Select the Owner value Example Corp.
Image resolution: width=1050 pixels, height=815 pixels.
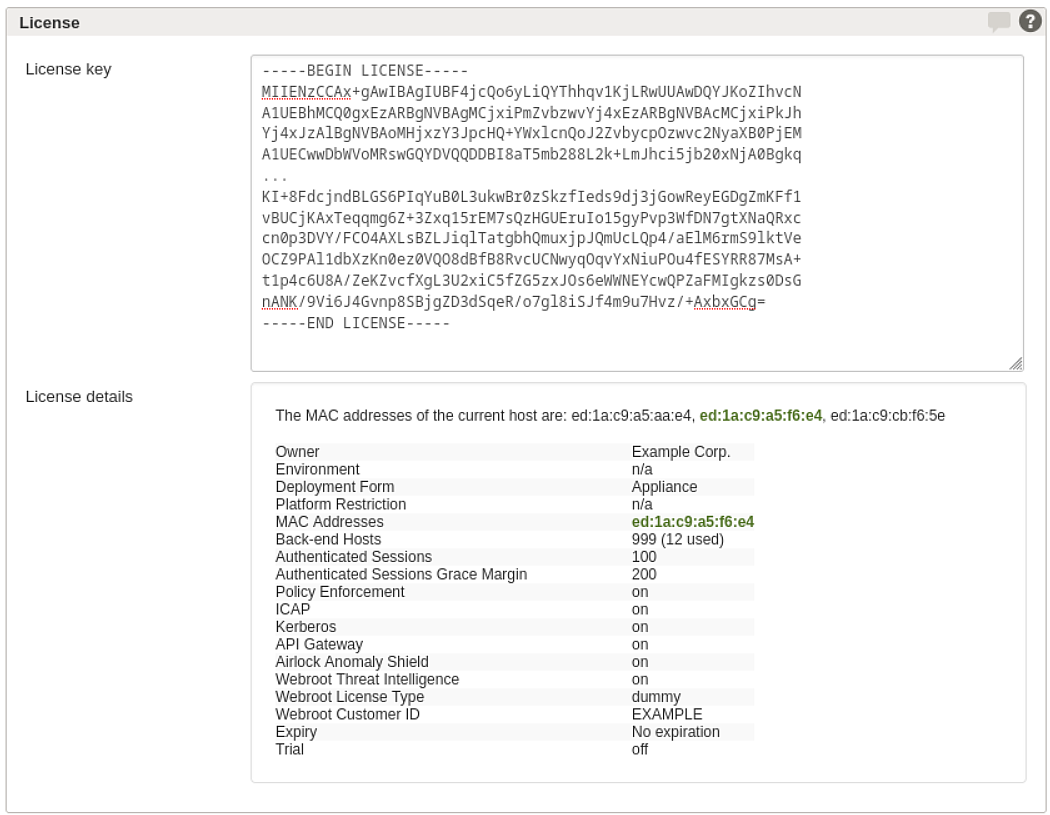click(x=680, y=451)
